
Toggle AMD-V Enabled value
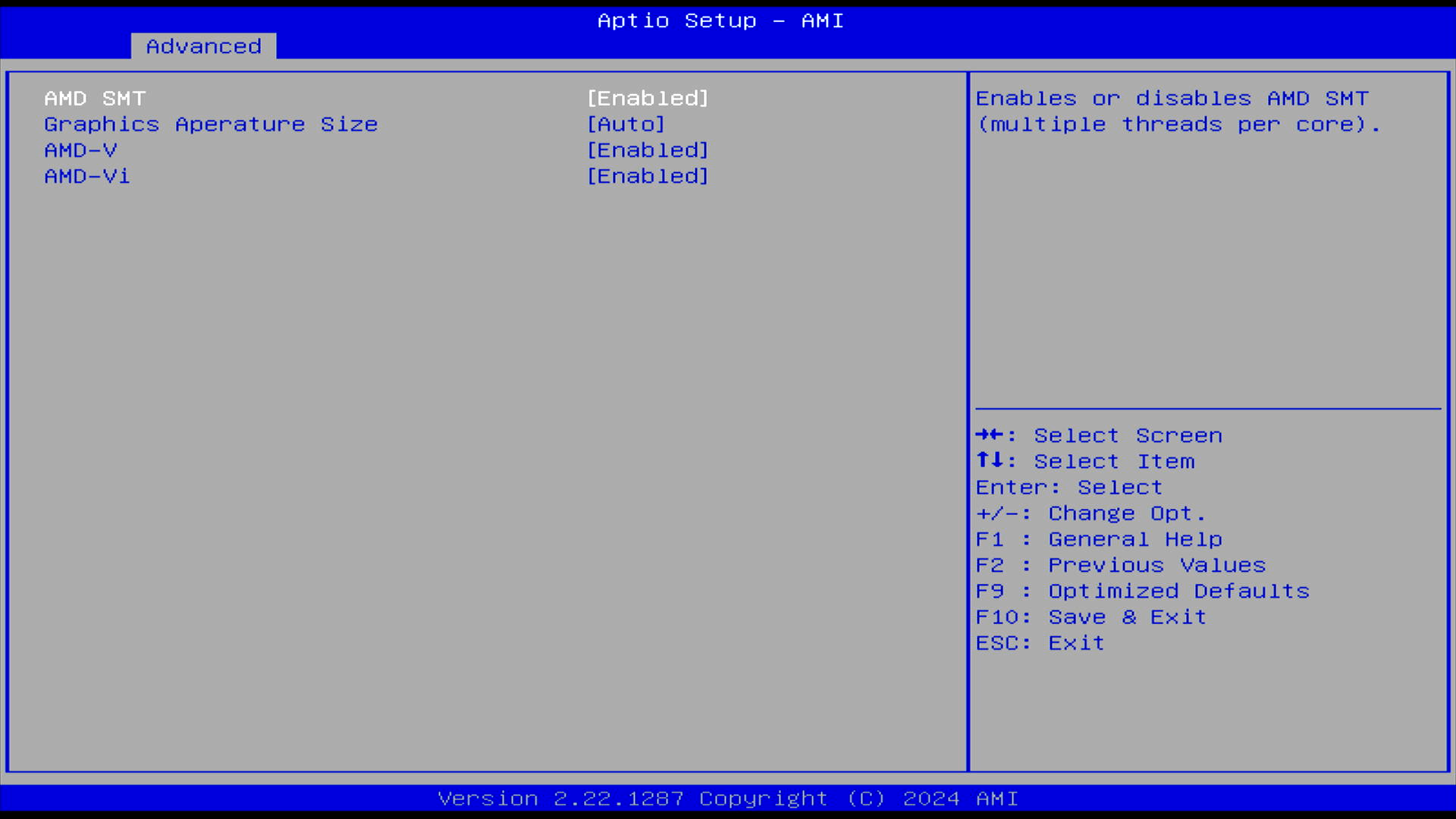tap(648, 150)
